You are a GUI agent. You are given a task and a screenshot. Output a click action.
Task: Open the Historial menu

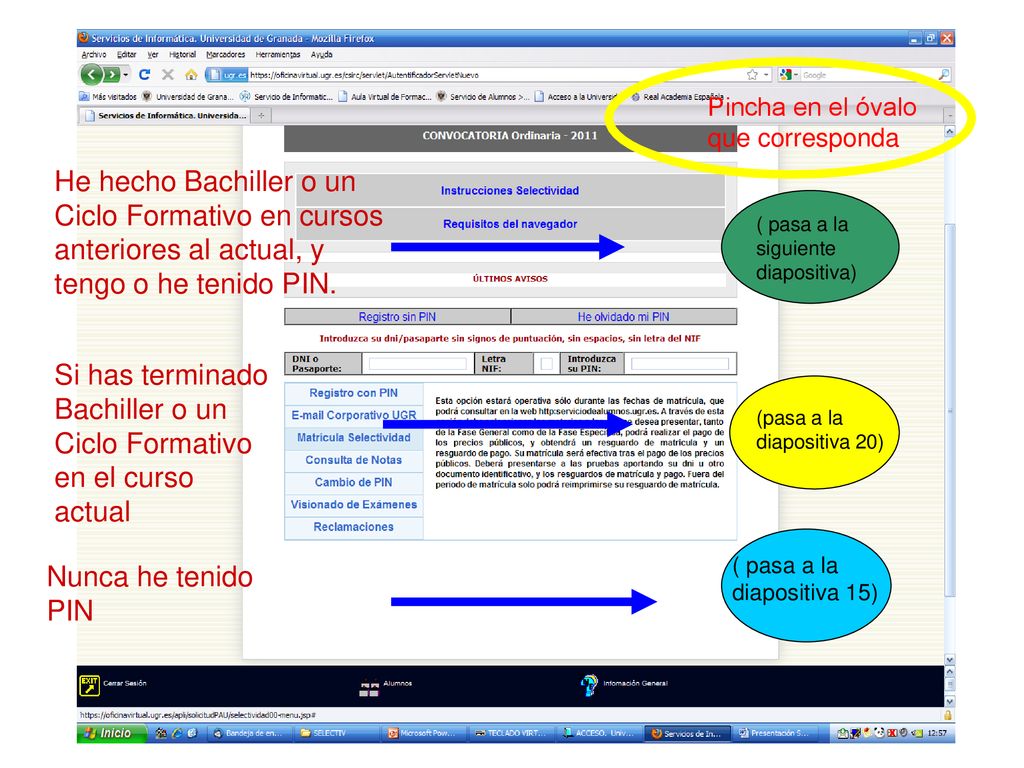coord(182,55)
